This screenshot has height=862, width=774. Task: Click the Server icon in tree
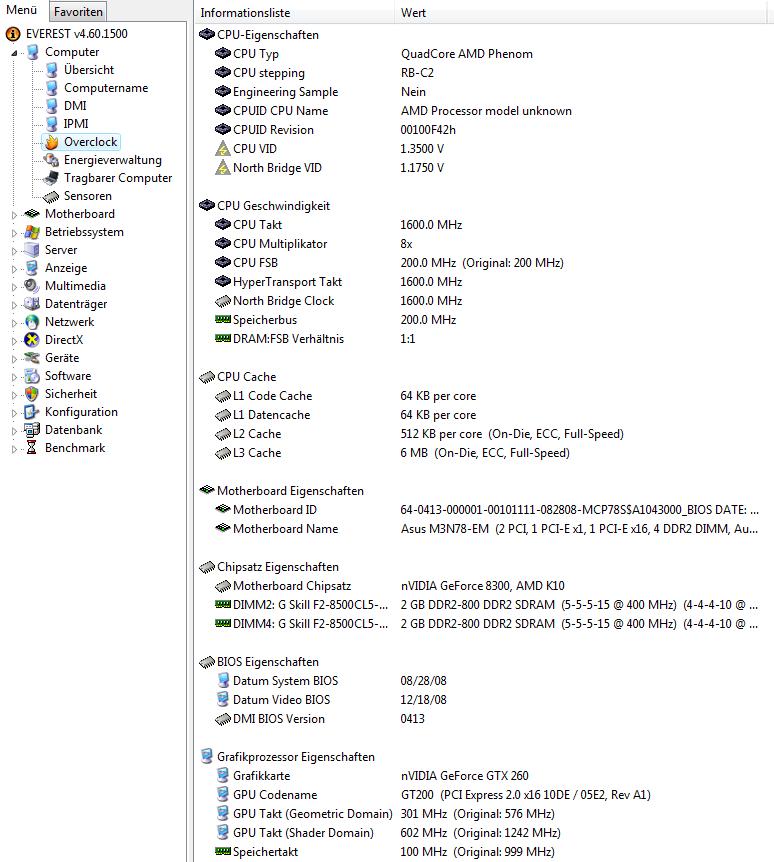tap(32, 250)
